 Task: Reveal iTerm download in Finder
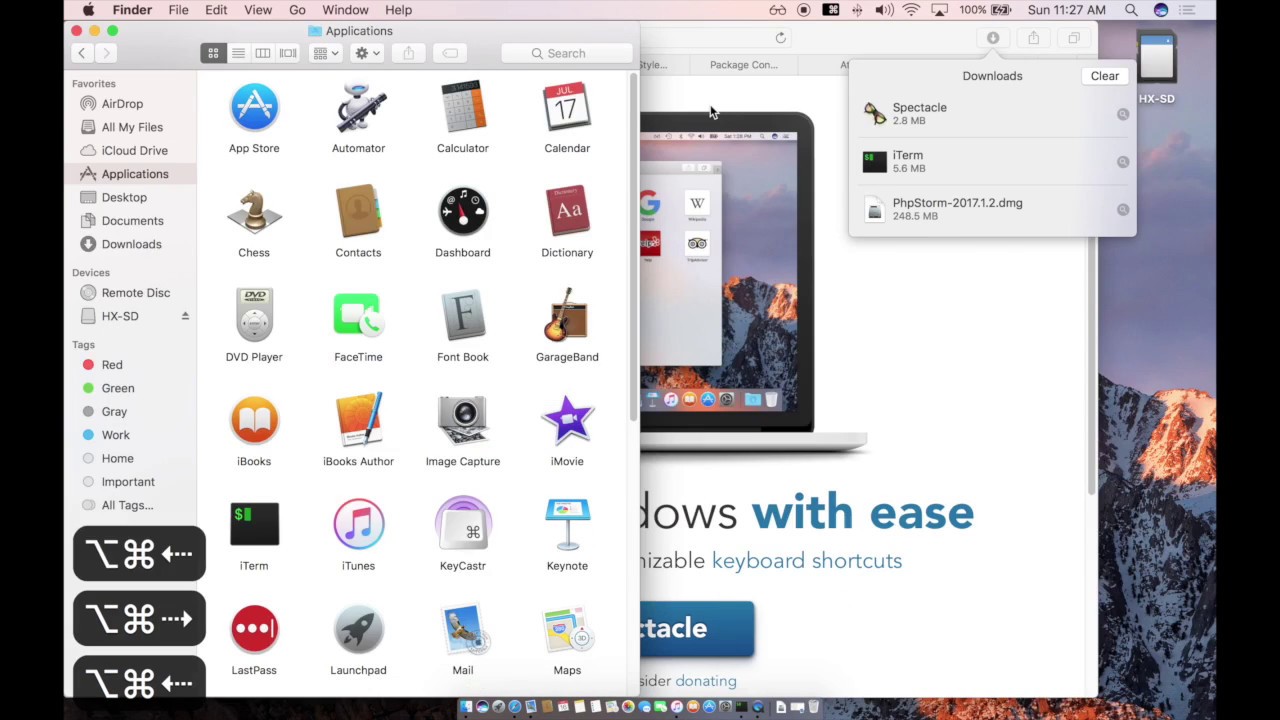1123,162
